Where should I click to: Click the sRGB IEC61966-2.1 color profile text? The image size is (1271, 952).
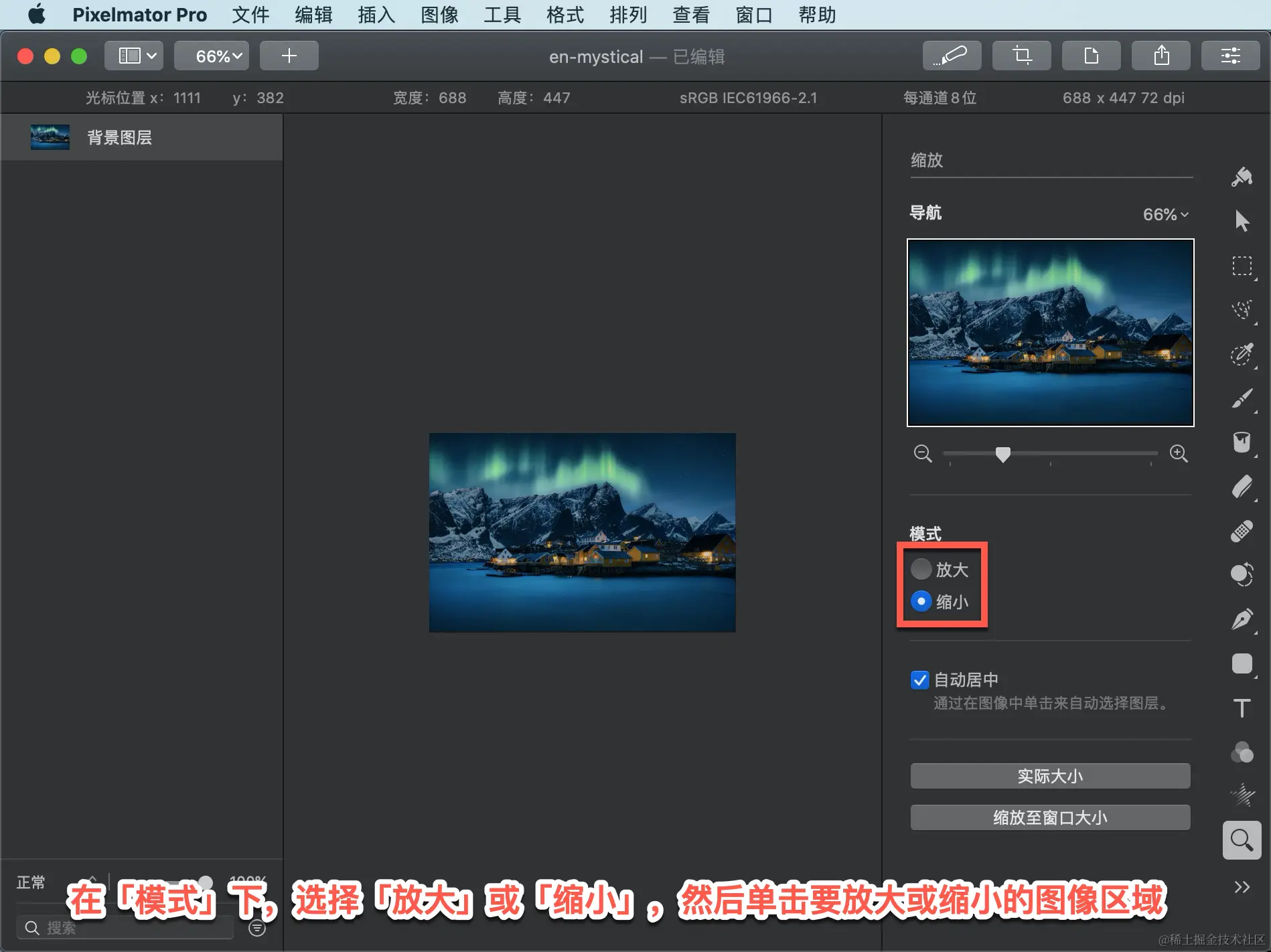(x=748, y=98)
